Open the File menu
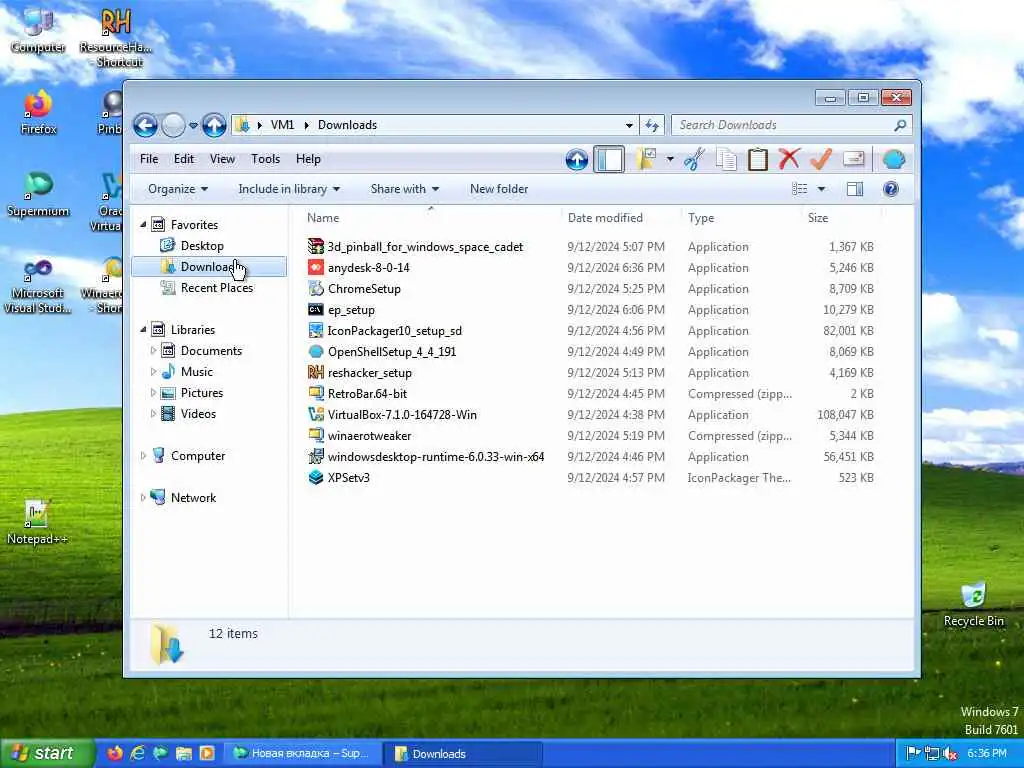This screenshot has height=768, width=1024. coord(149,159)
